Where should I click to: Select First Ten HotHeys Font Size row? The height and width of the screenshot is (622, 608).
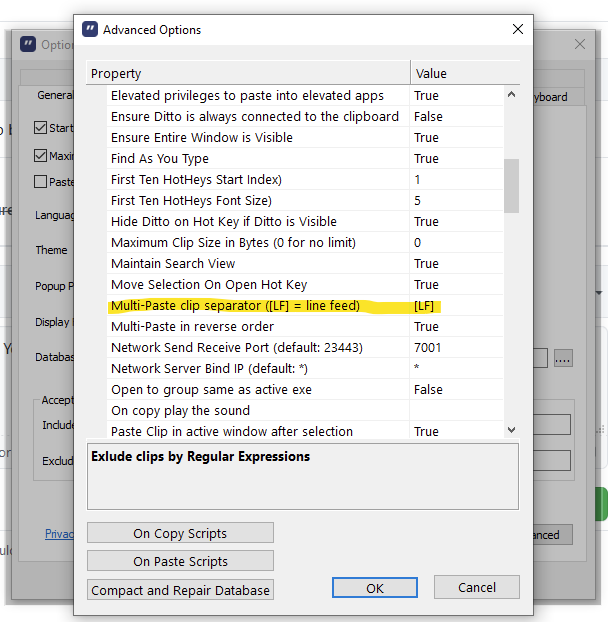(305, 201)
